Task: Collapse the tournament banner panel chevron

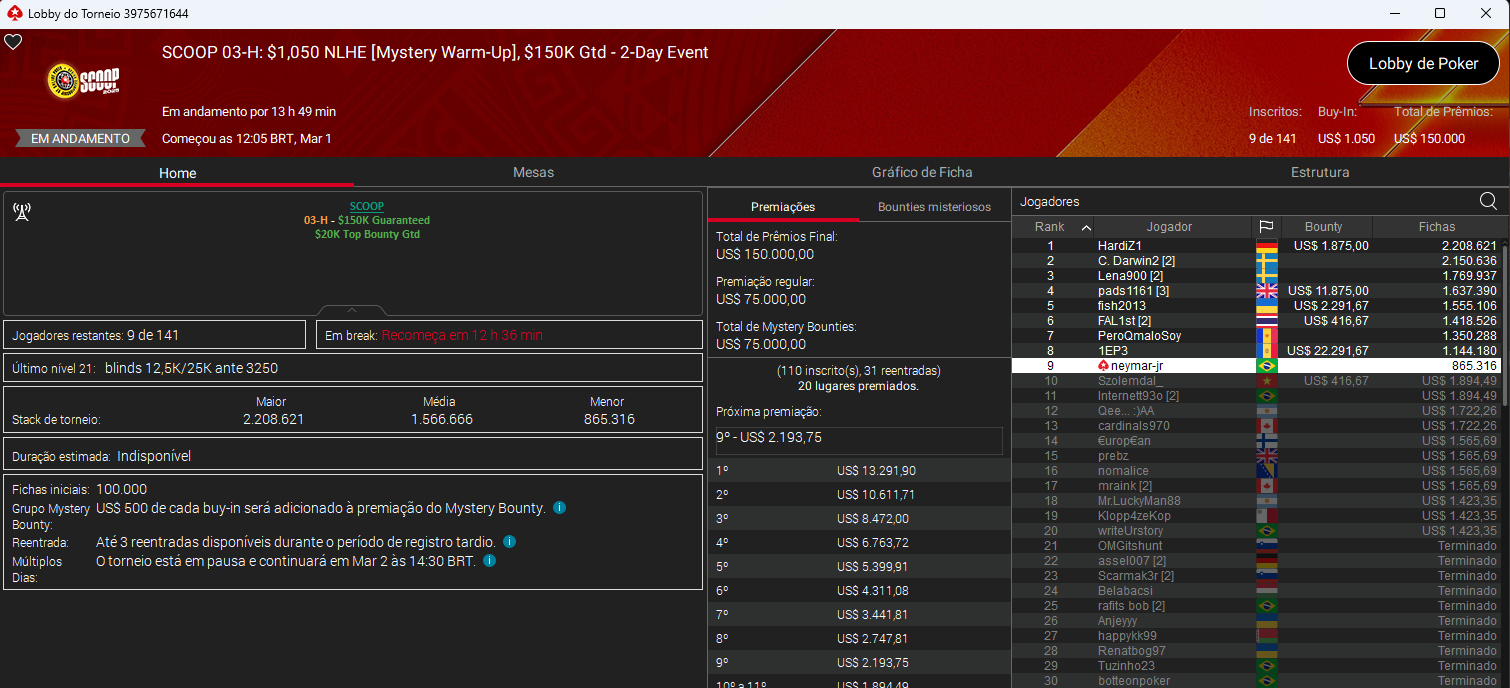Action: click(352, 310)
